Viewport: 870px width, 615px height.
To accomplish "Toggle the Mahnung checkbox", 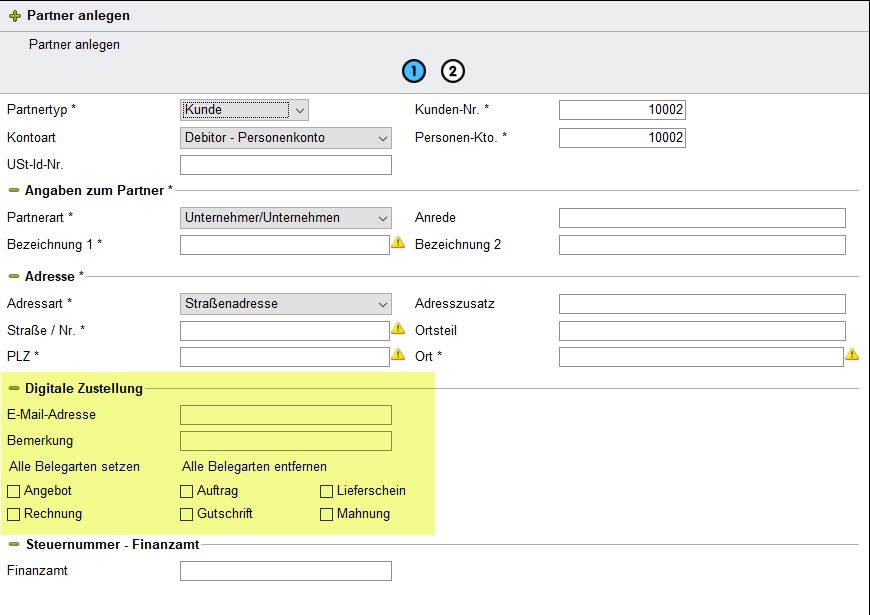I will pos(327,514).
